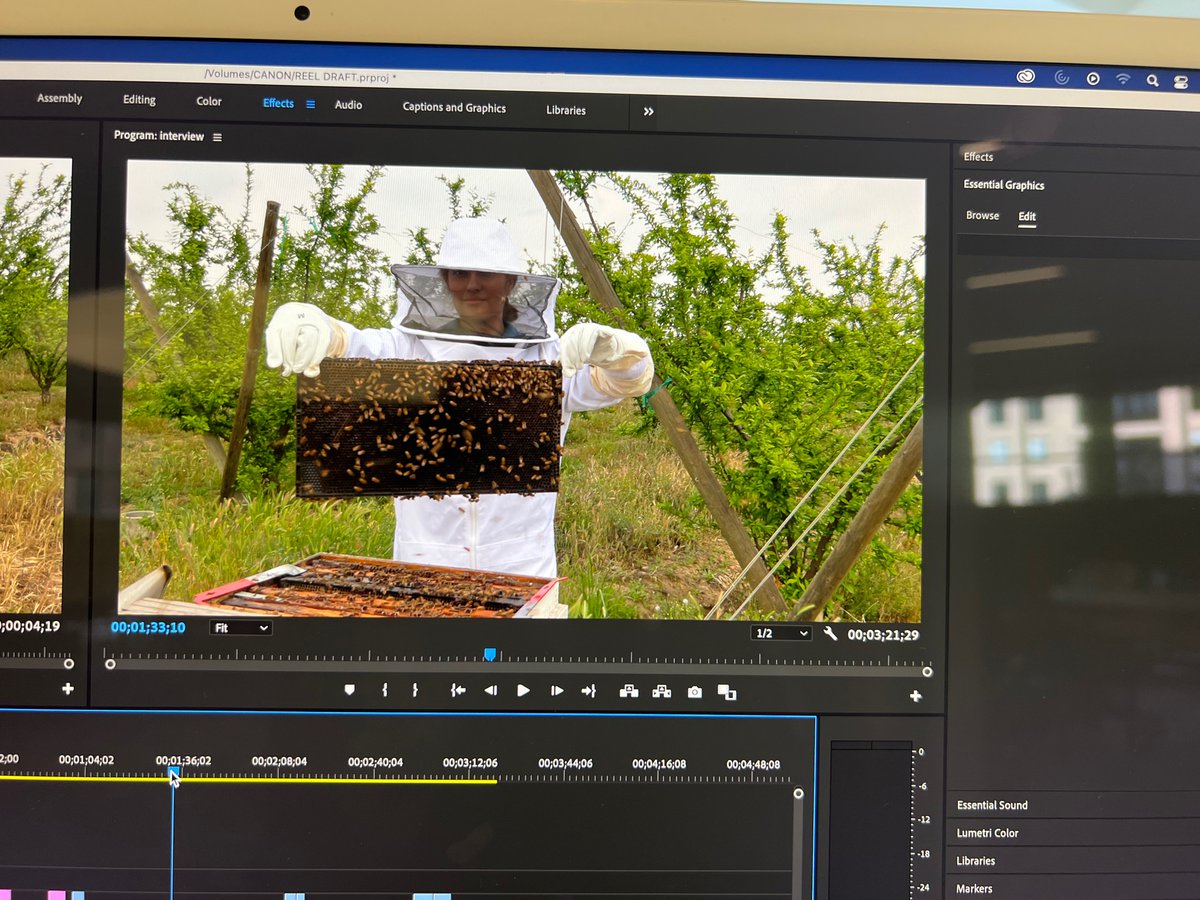Open the Fit zoom level dropdown
This screenshot has width=1200, height=900.
pyautogui.click(x=240, y=628)
